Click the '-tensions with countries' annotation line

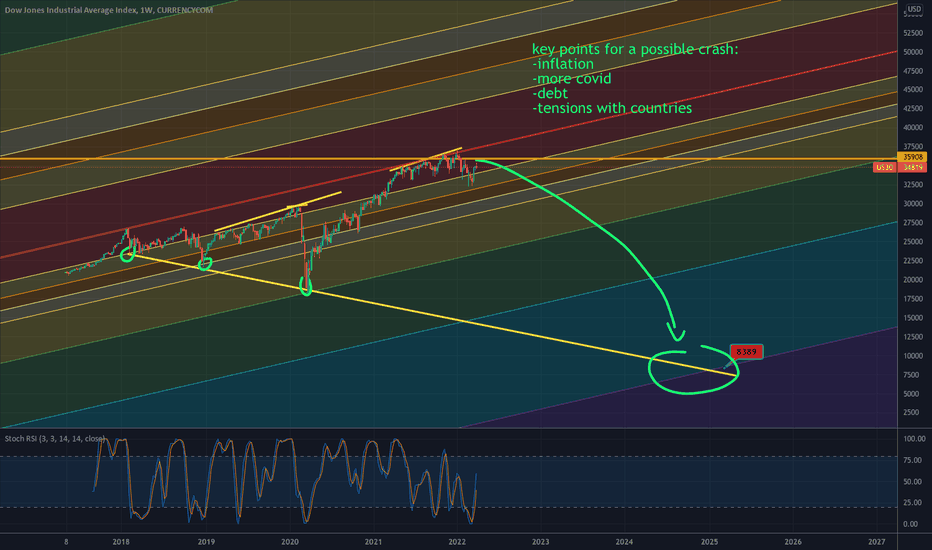612,108
